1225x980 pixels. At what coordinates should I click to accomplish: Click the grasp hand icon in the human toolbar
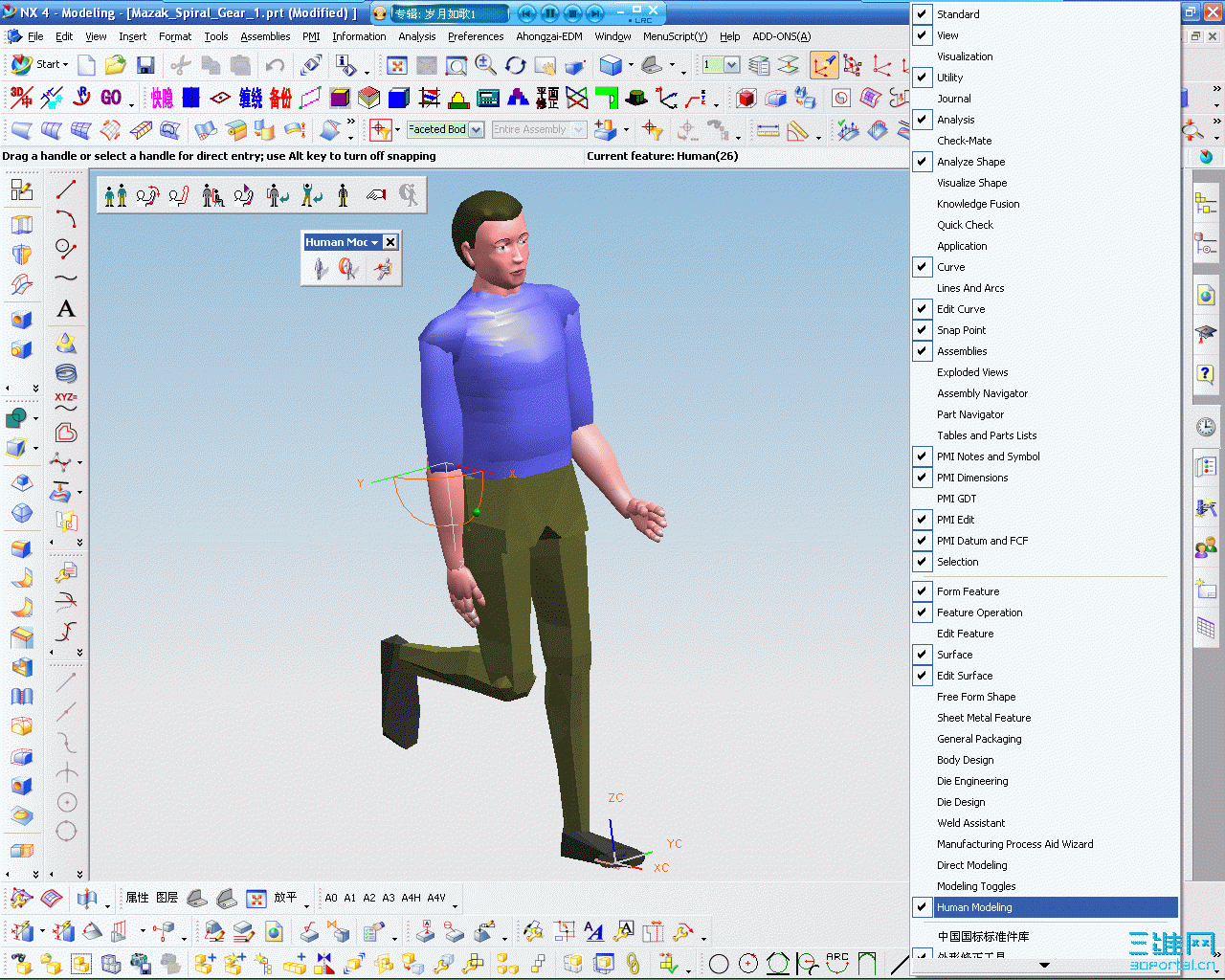(374, 195)
